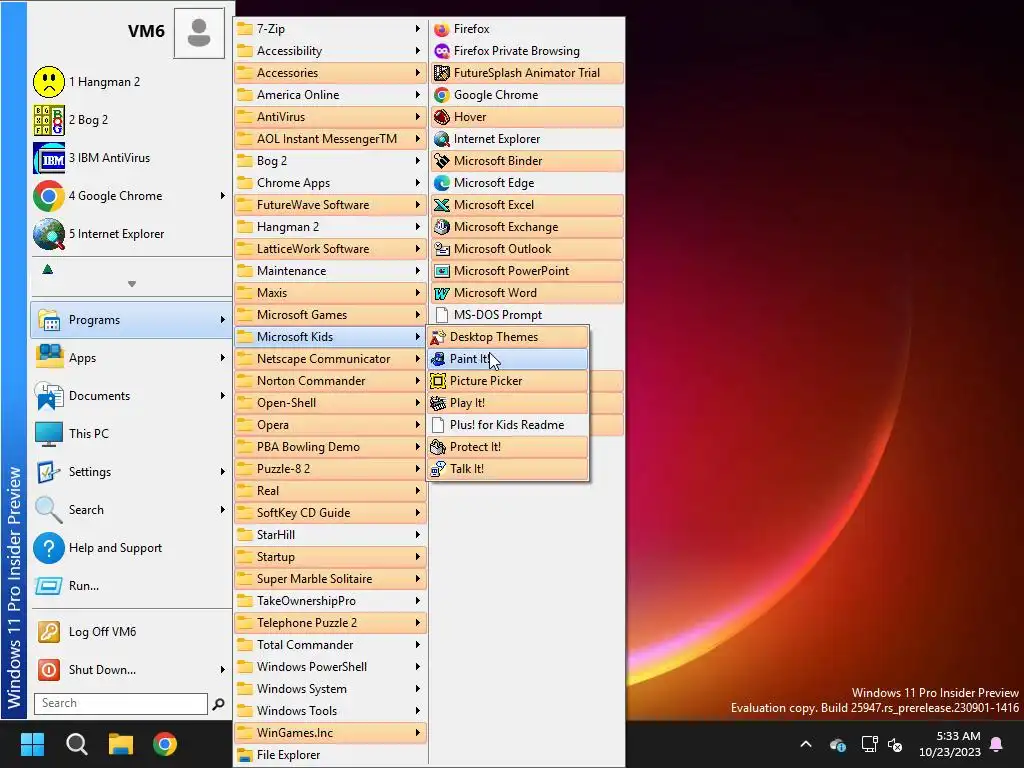The image size is (1024, 768).
Task: Expand Netscape Communicator folder
Action: click(330, 359)
